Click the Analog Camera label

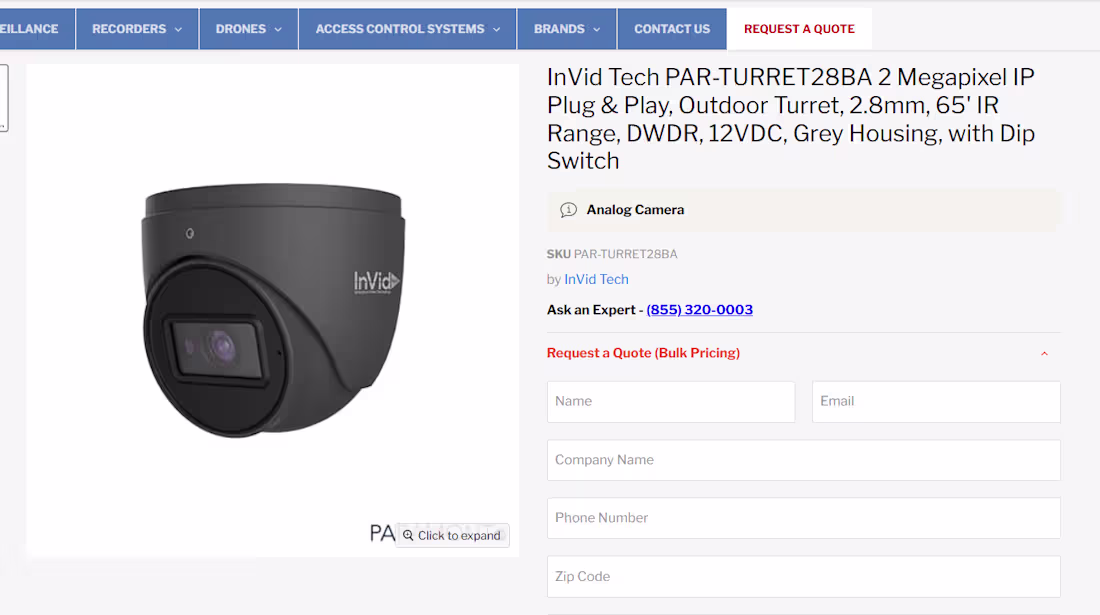[636, 210]
